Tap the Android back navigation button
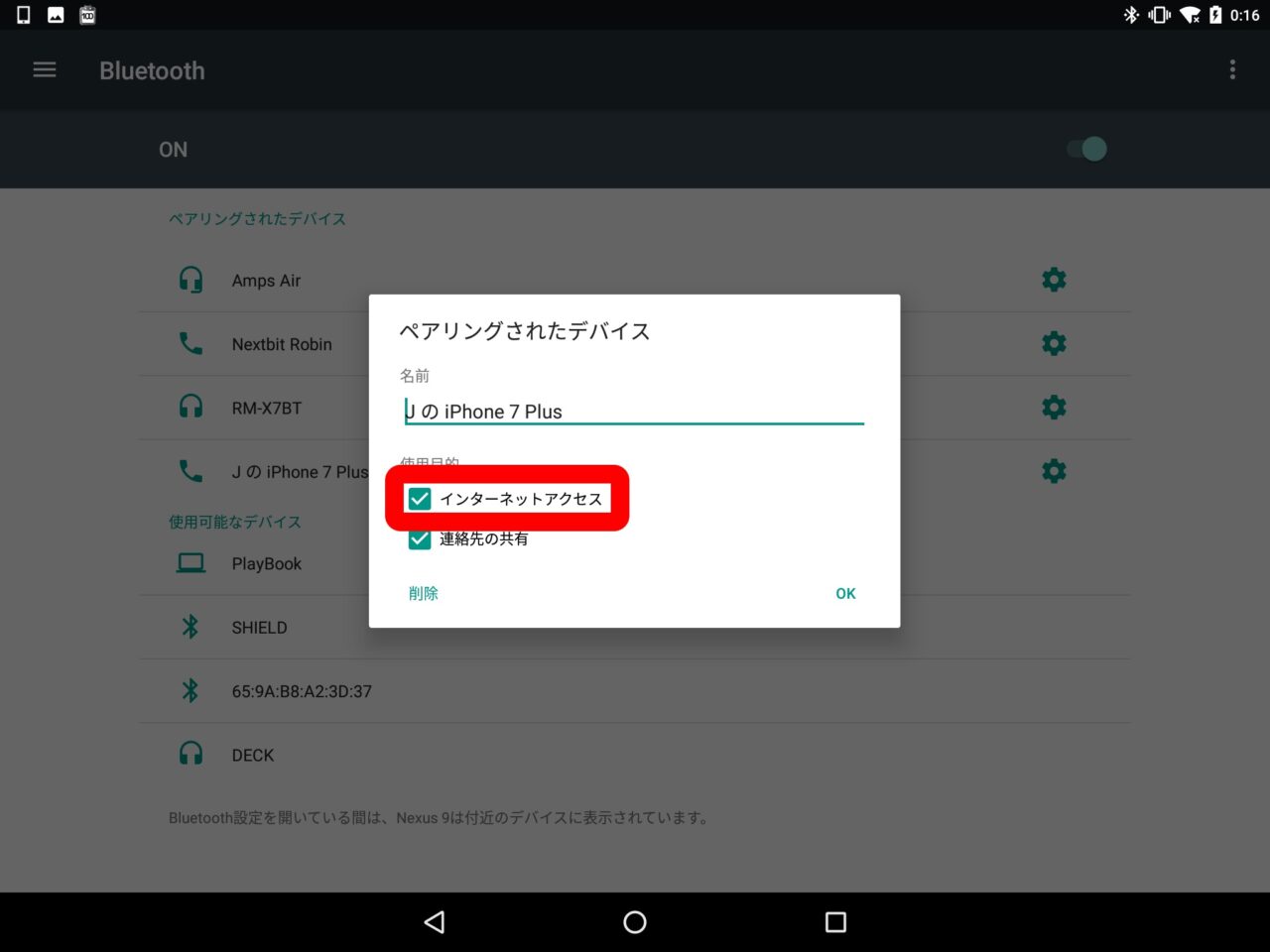Viewport: 1270px width, 952px height. point(435,922)
